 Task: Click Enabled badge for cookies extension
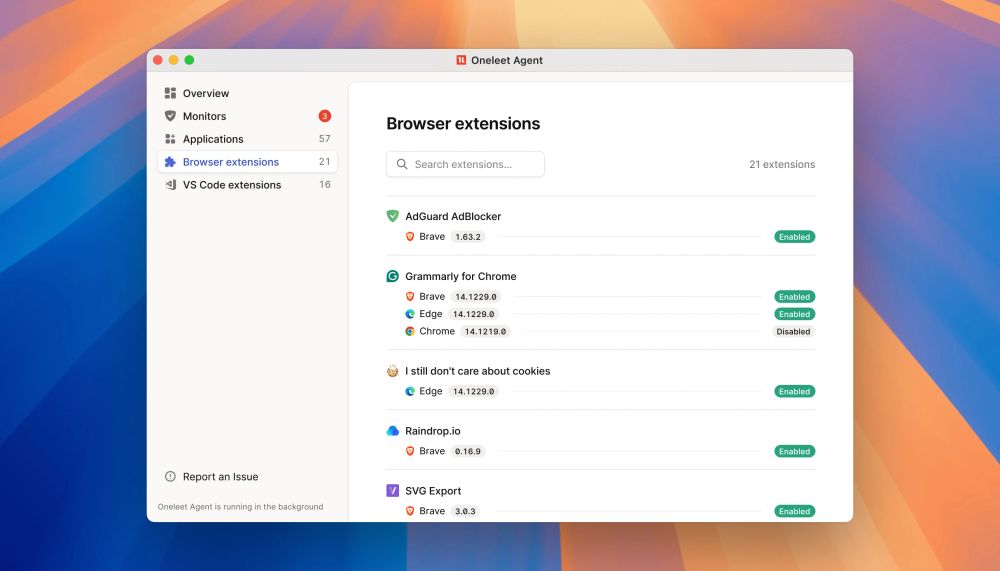tap(795, 391)
